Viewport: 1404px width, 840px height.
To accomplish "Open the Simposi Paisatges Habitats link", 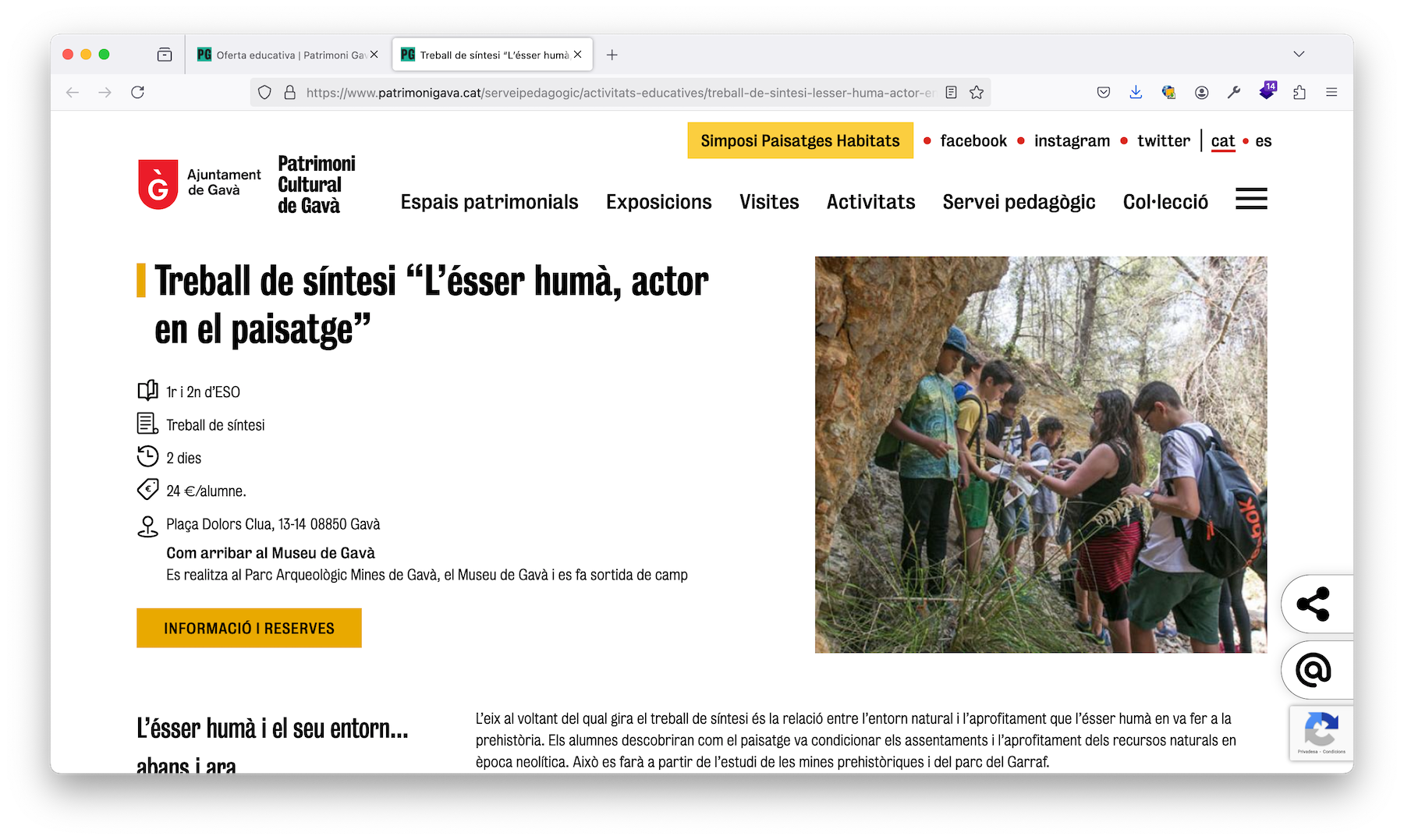I will (799, 141).
